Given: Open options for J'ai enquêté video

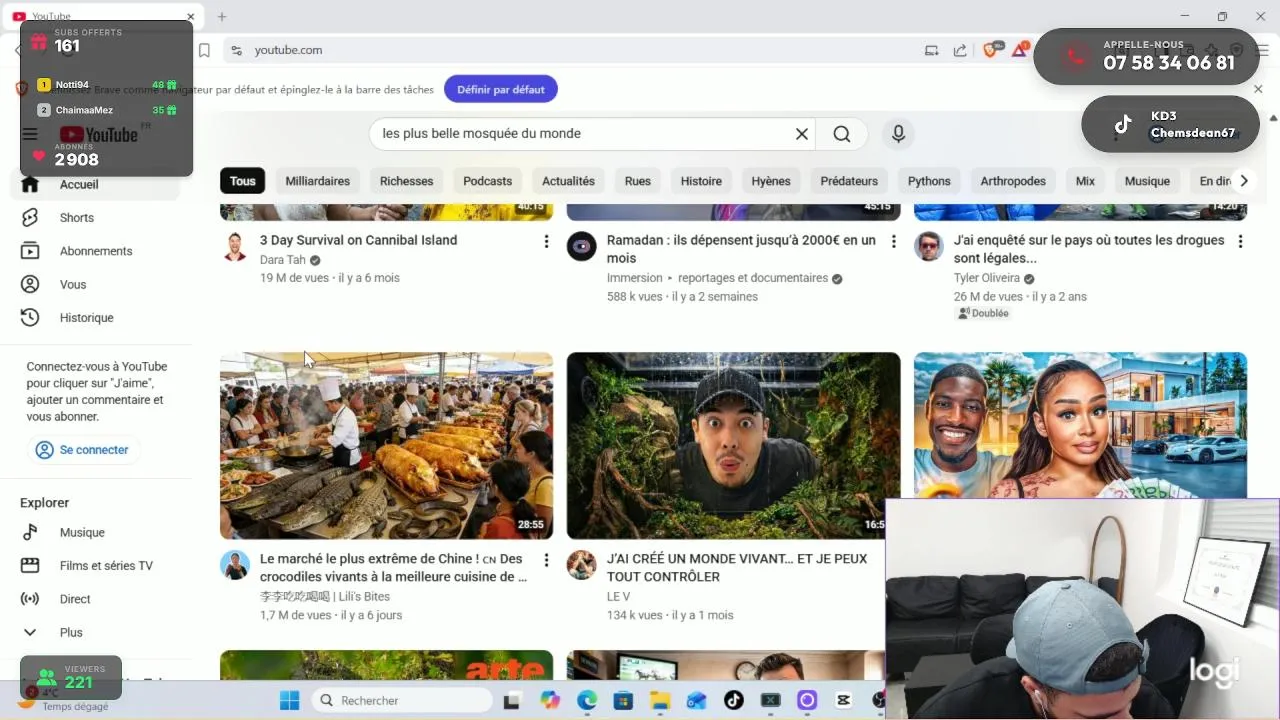Looking at the screenshot, I should click(x=1240, y=241).
